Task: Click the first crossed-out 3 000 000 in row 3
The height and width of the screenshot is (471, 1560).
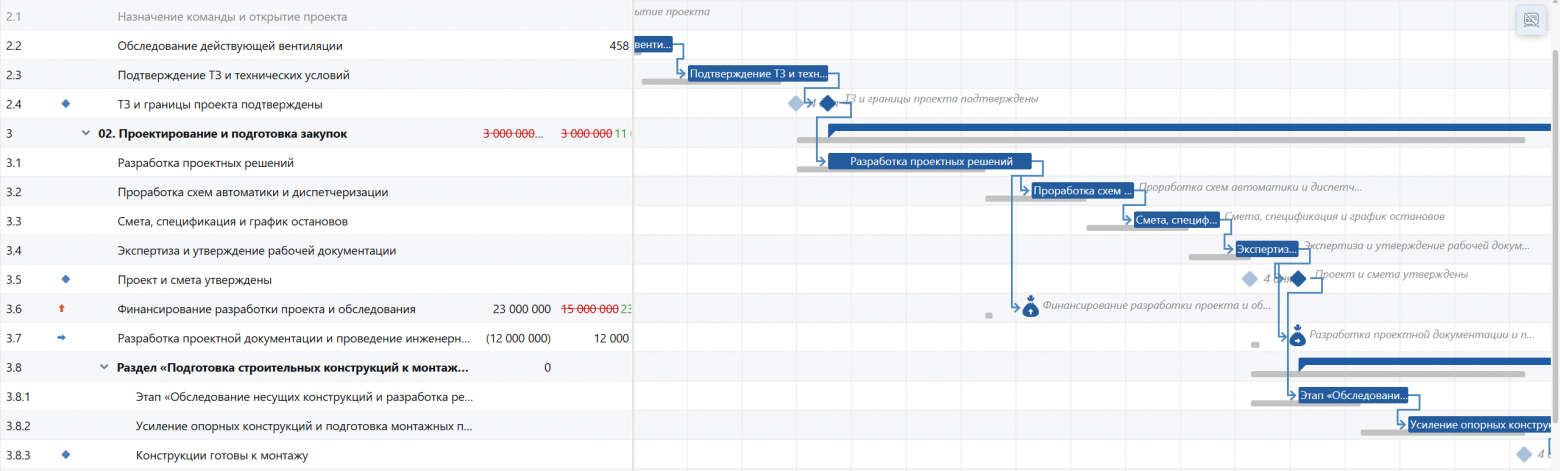Action: pyautogui.click(x=512, y=133)
